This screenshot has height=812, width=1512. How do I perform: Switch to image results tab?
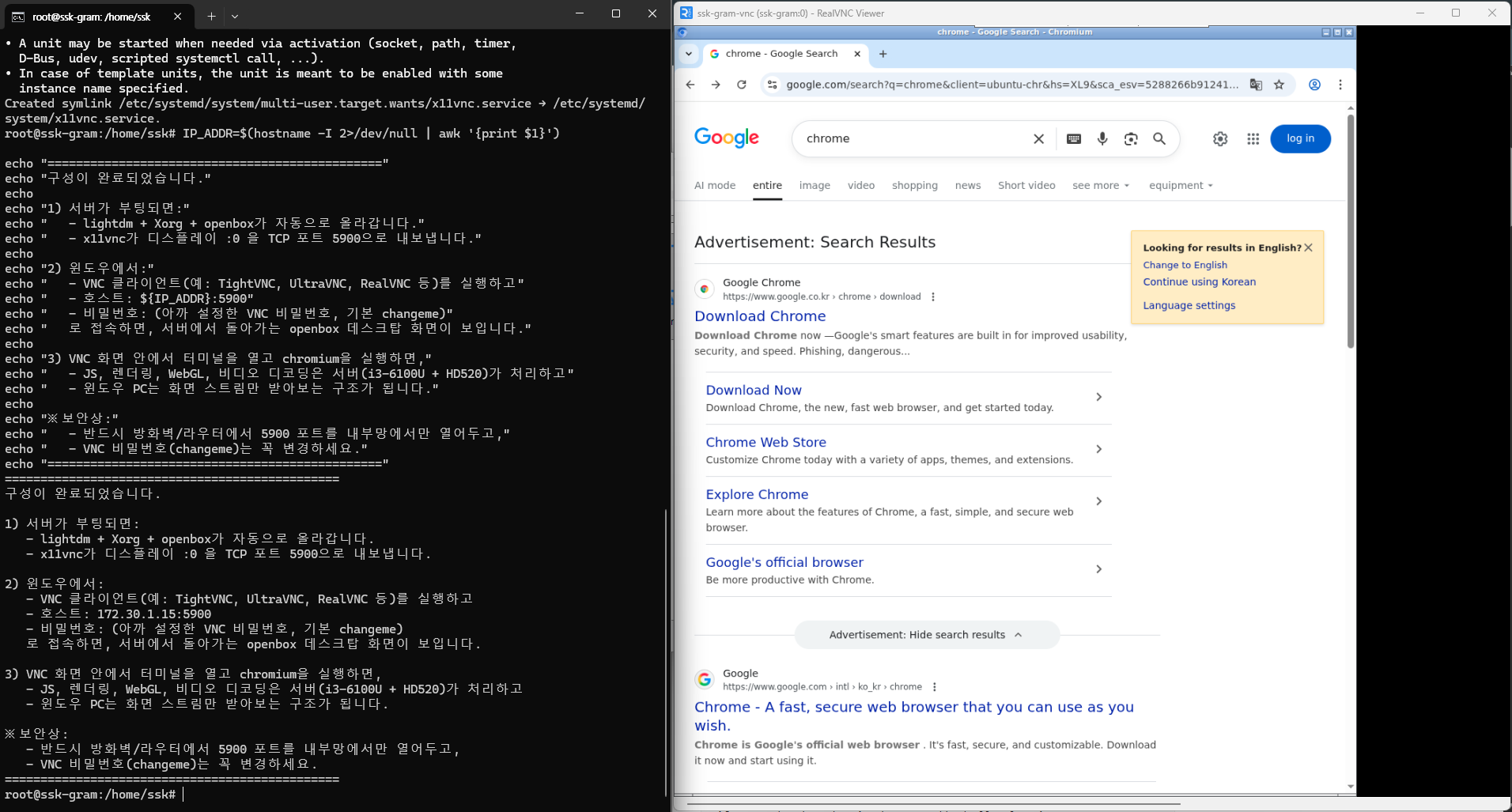pos(815,186)
